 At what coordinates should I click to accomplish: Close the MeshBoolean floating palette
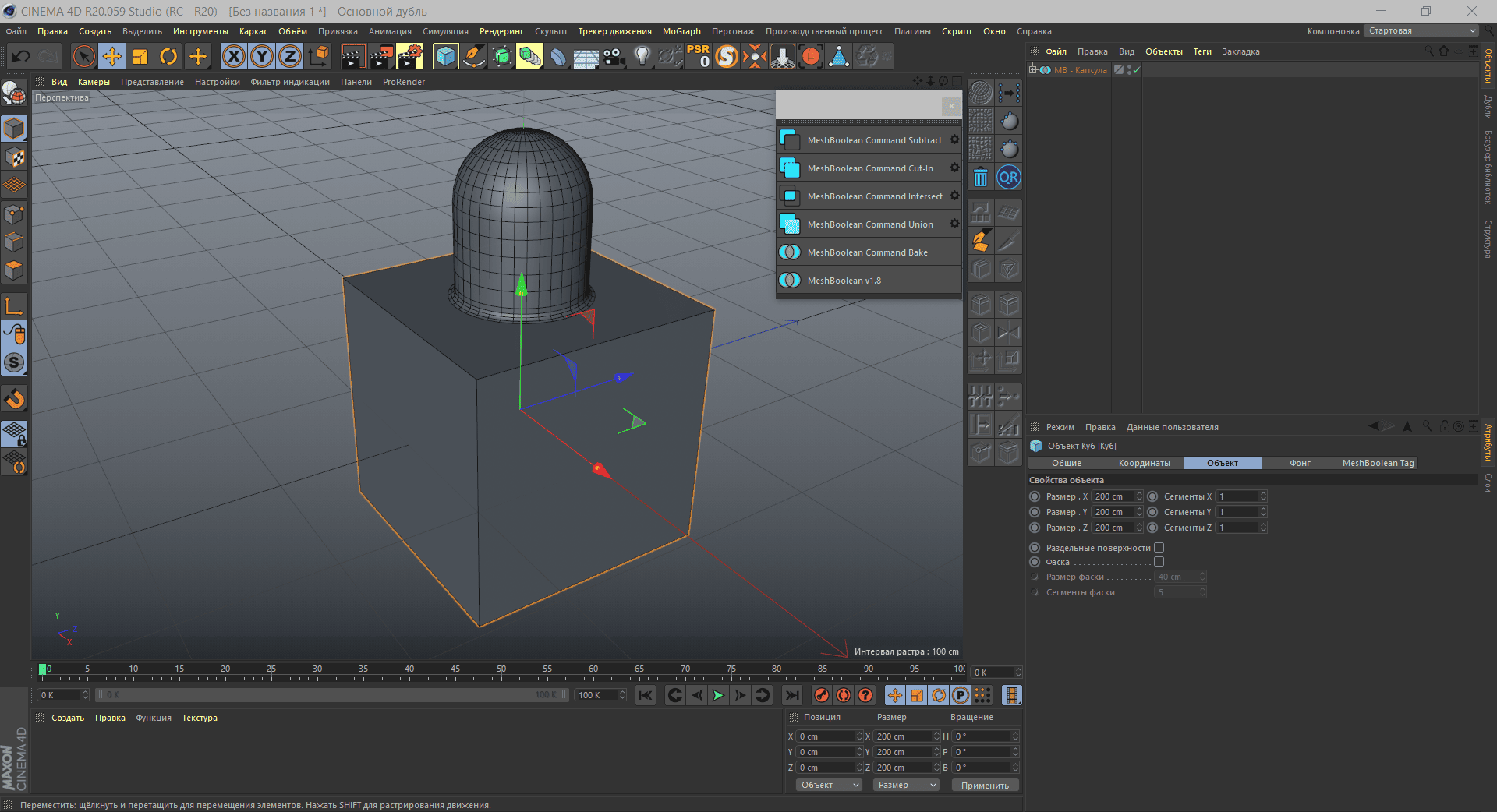point(951,106)
